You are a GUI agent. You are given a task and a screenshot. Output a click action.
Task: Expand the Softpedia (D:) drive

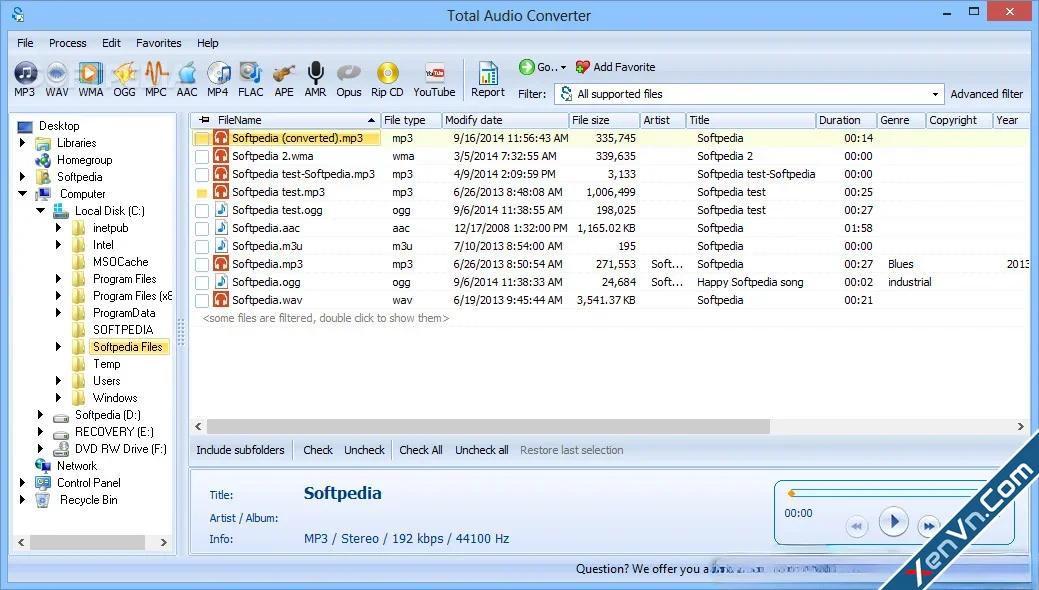[x=40, y=415]
